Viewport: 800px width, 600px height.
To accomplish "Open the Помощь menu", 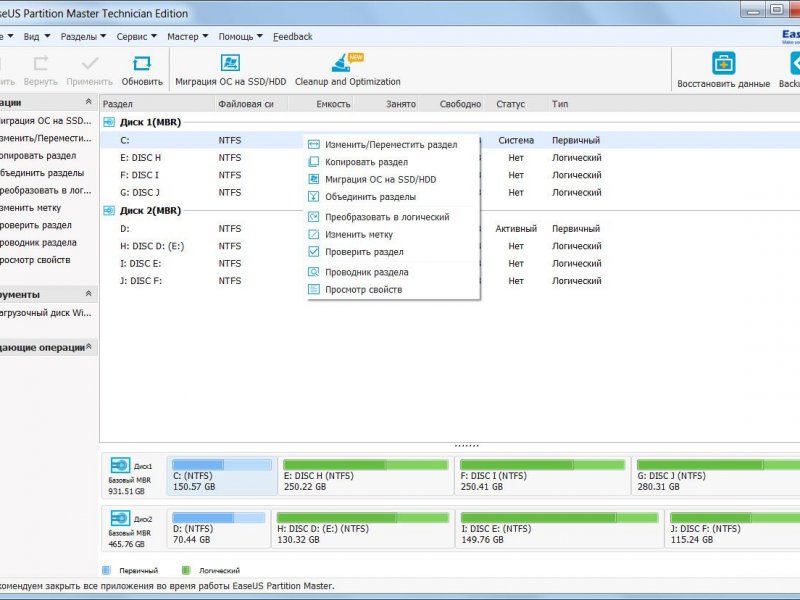I will click(240, 37).
